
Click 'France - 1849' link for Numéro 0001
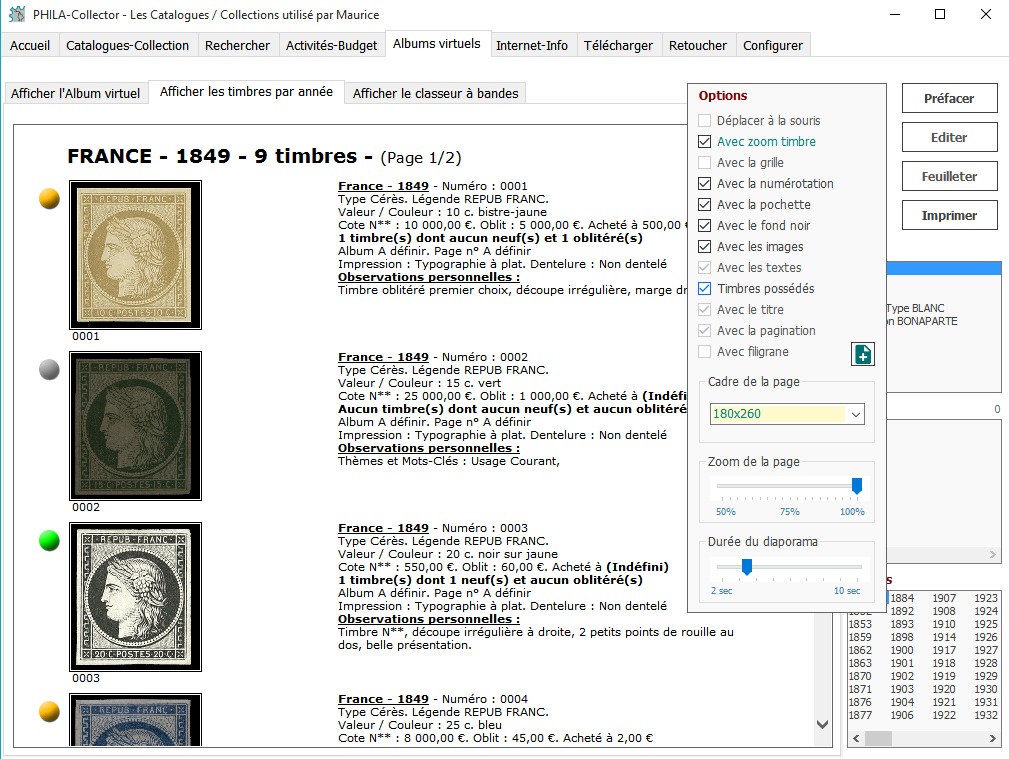[x=384, y=186]
